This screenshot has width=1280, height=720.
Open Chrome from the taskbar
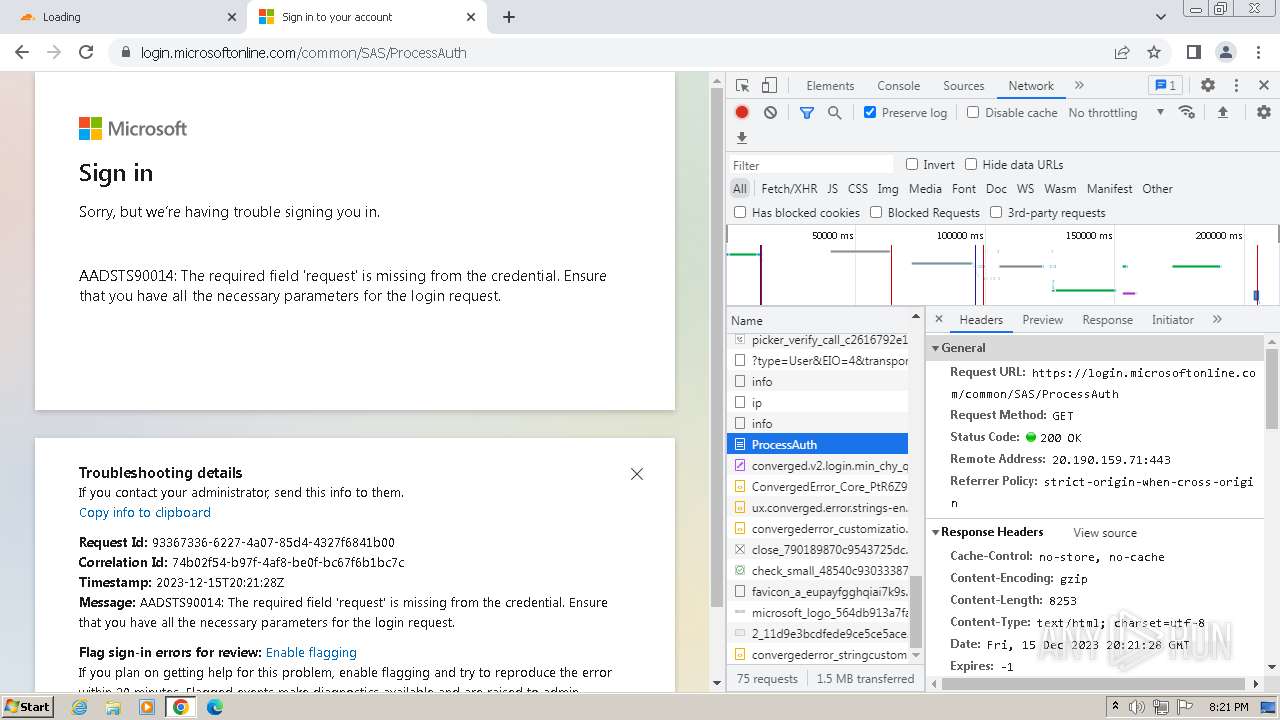(180, 707)
